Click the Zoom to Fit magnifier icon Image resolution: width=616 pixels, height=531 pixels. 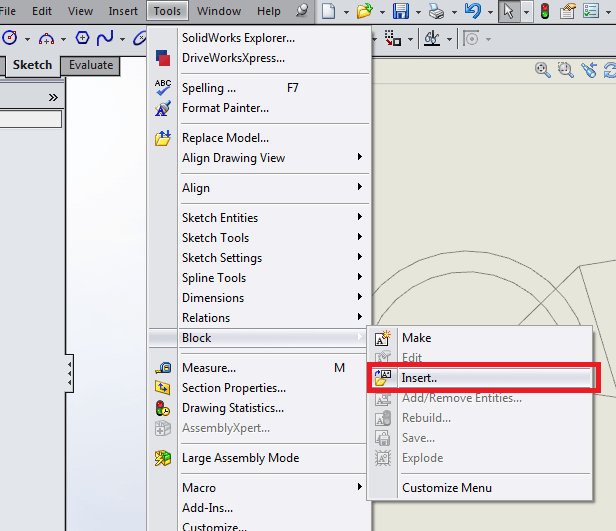tap(543, 70)
